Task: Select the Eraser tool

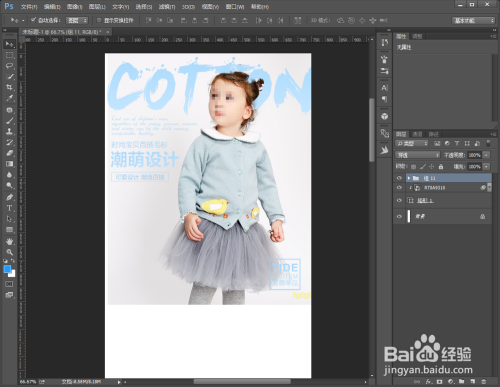Action: click(x=9, y=153)
